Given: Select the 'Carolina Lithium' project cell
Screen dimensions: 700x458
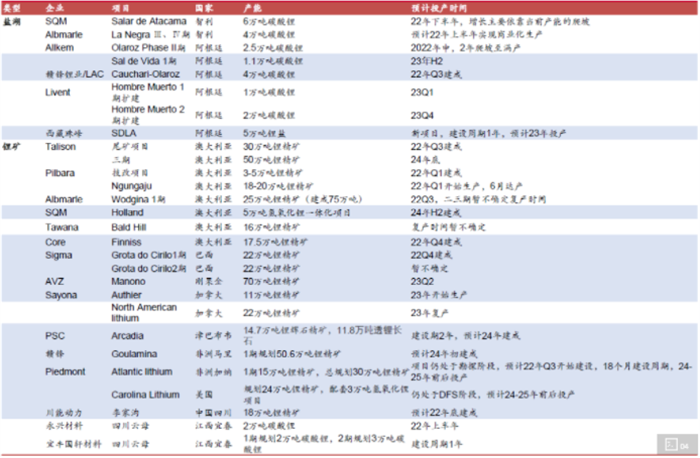Looking at the screenshot, I should click(145, 395).
